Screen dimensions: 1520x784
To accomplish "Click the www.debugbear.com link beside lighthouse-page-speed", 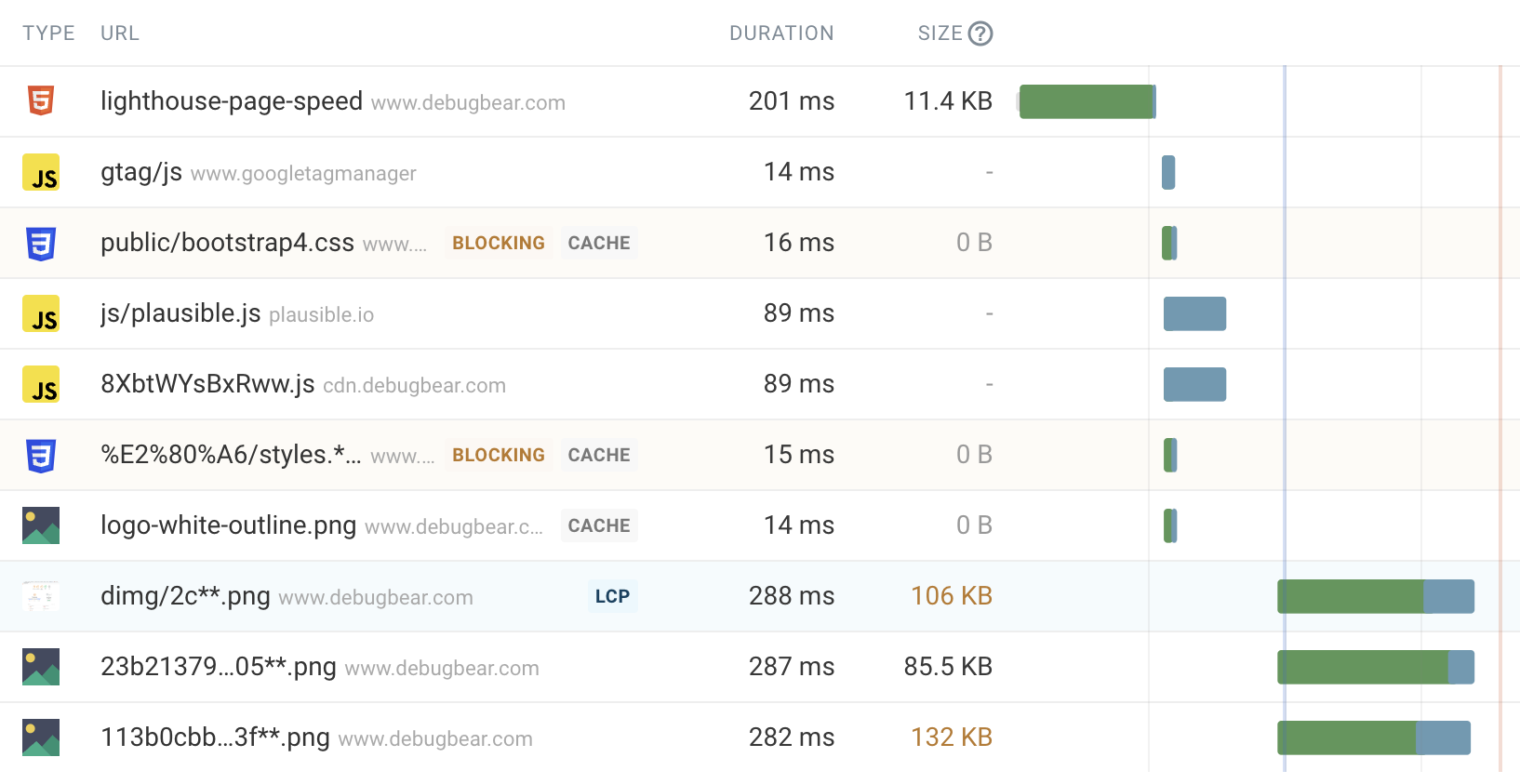I will 468,103.
